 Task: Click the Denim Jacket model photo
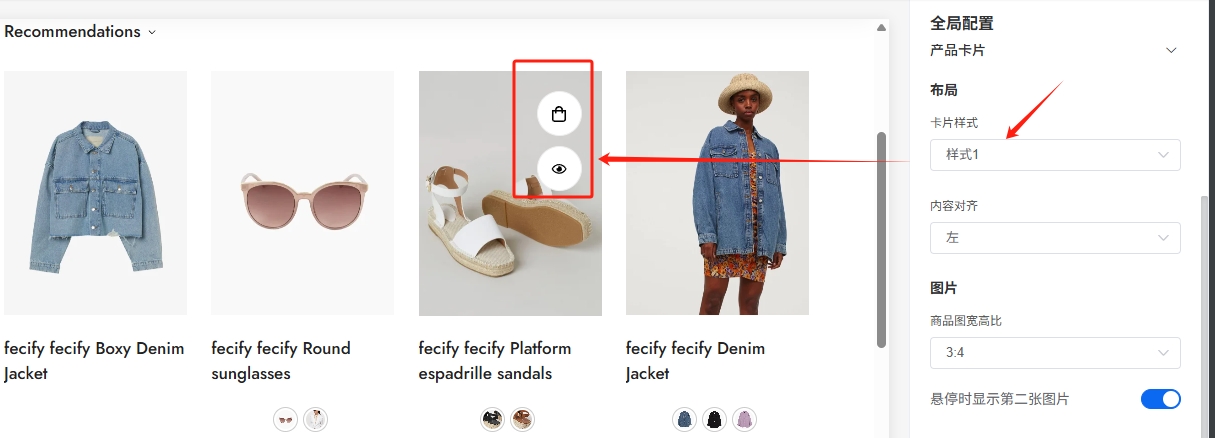click(x=717, y=193)
